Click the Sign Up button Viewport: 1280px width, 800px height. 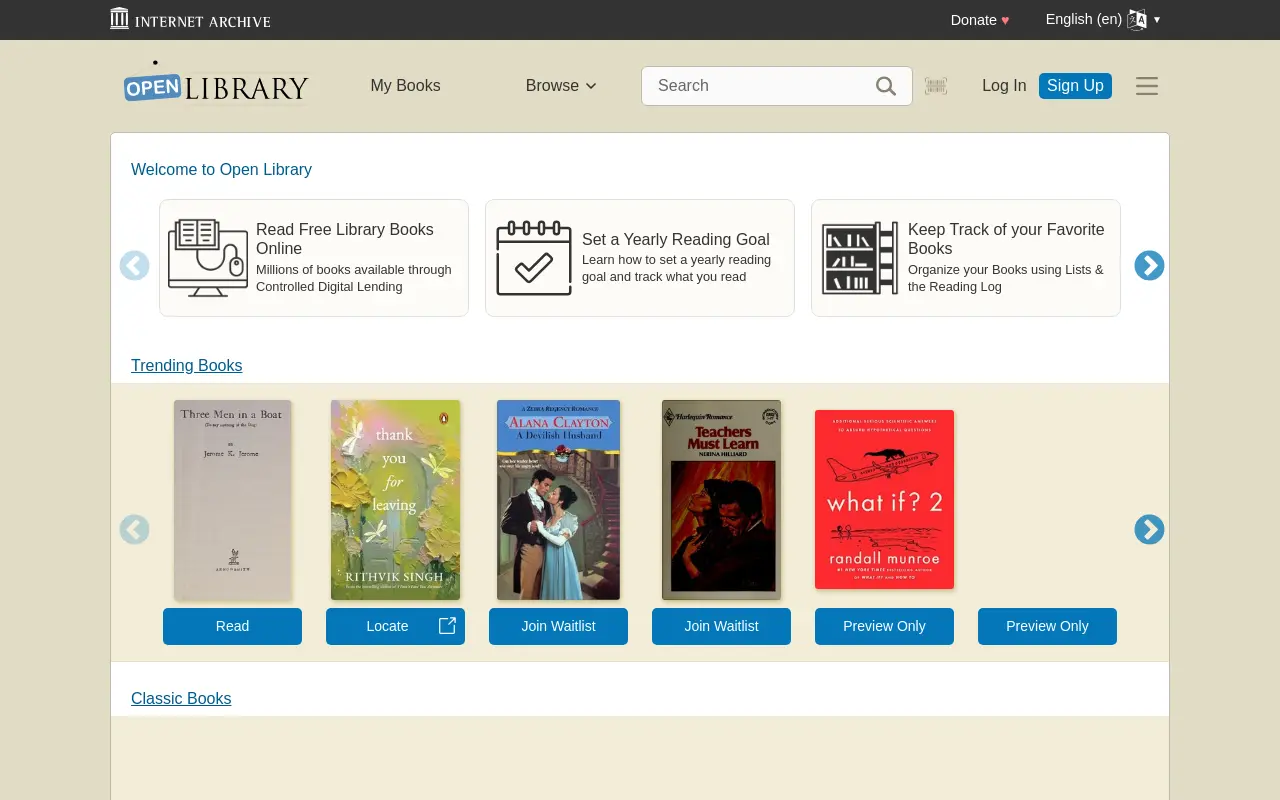click(x=1075, y=86)
